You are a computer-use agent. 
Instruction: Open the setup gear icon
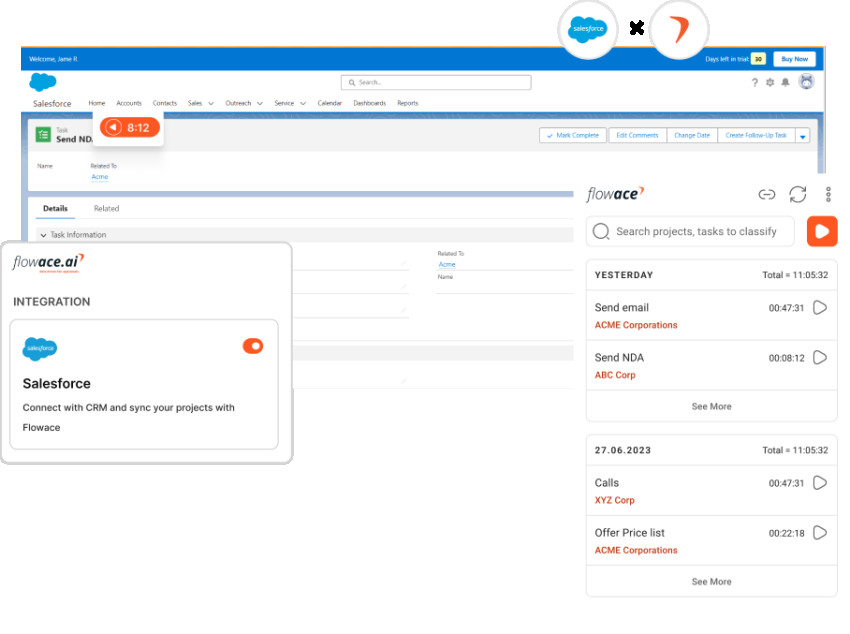(770, 82)
